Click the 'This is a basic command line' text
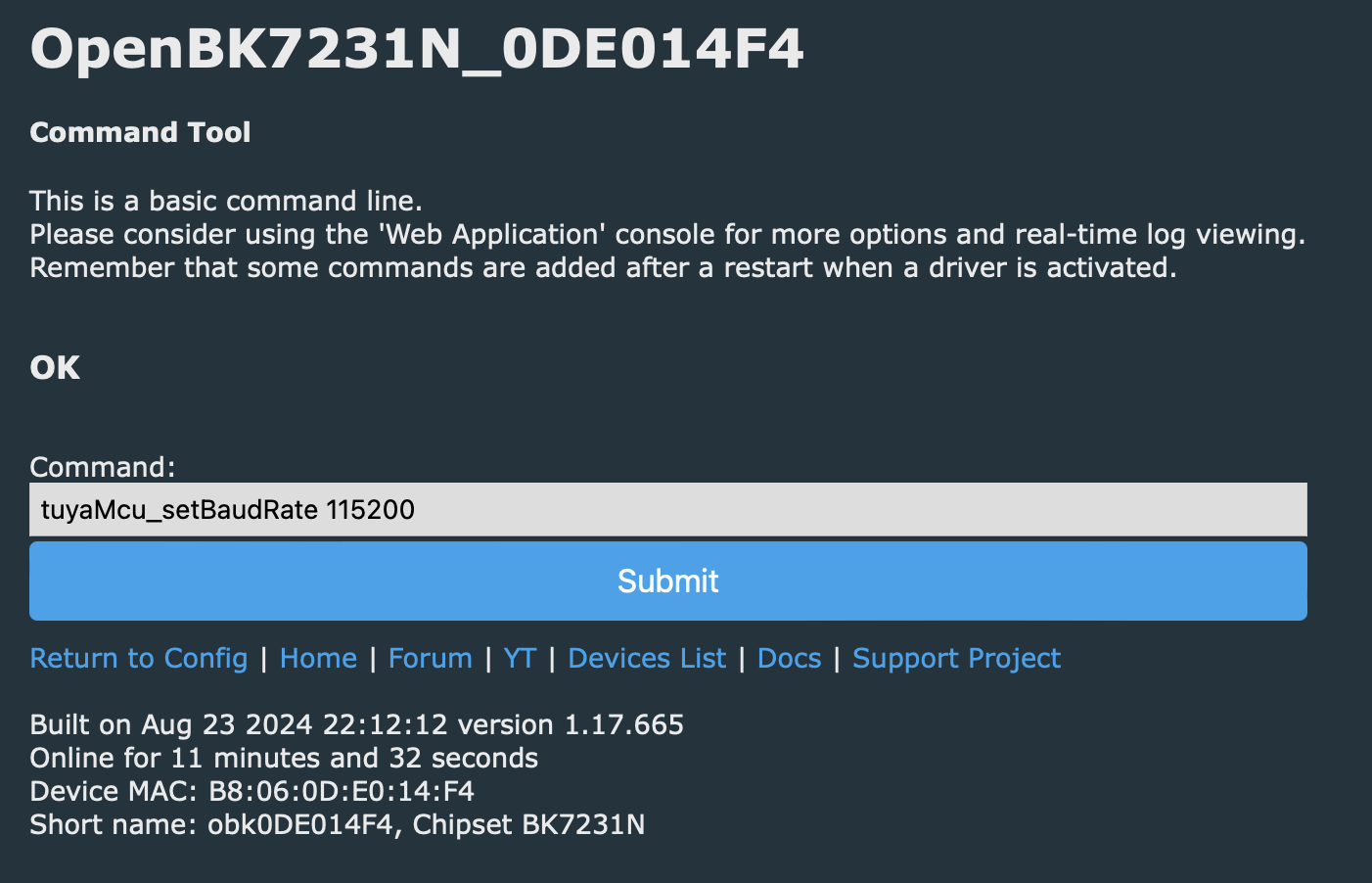1372x883 pixels. click(226, 201)
